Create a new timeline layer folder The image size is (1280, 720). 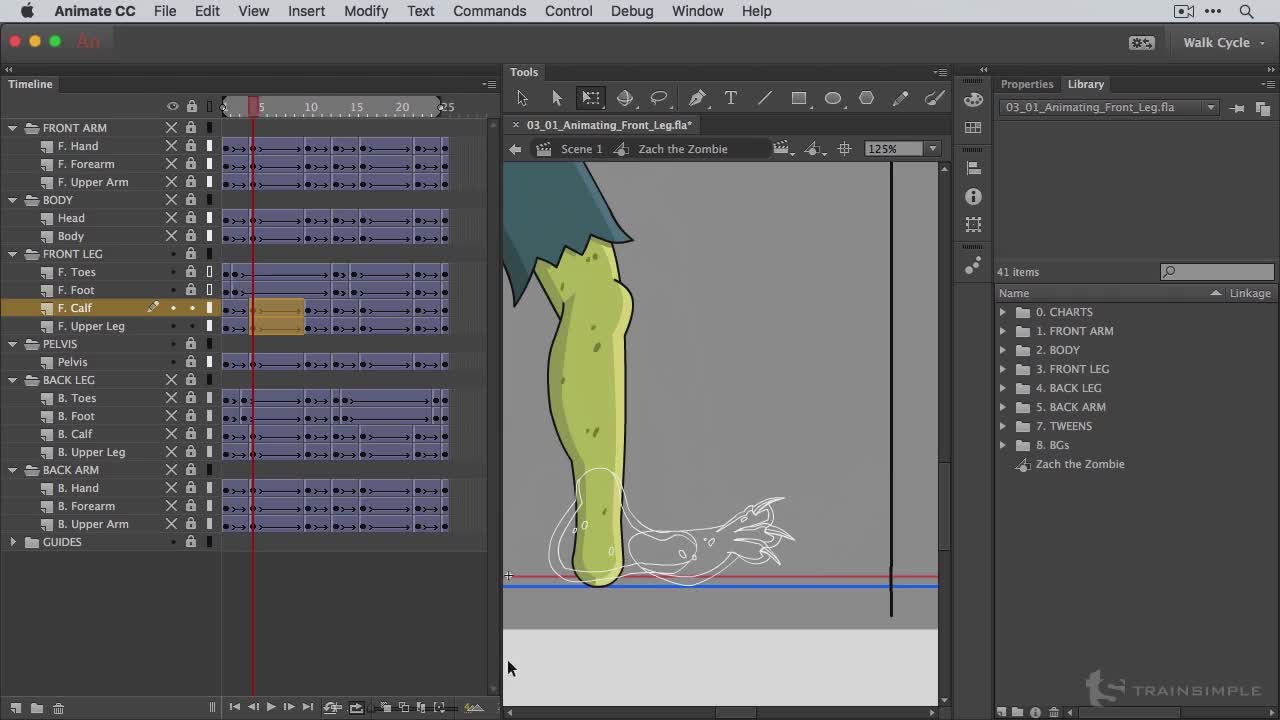(x=36, y=708)
